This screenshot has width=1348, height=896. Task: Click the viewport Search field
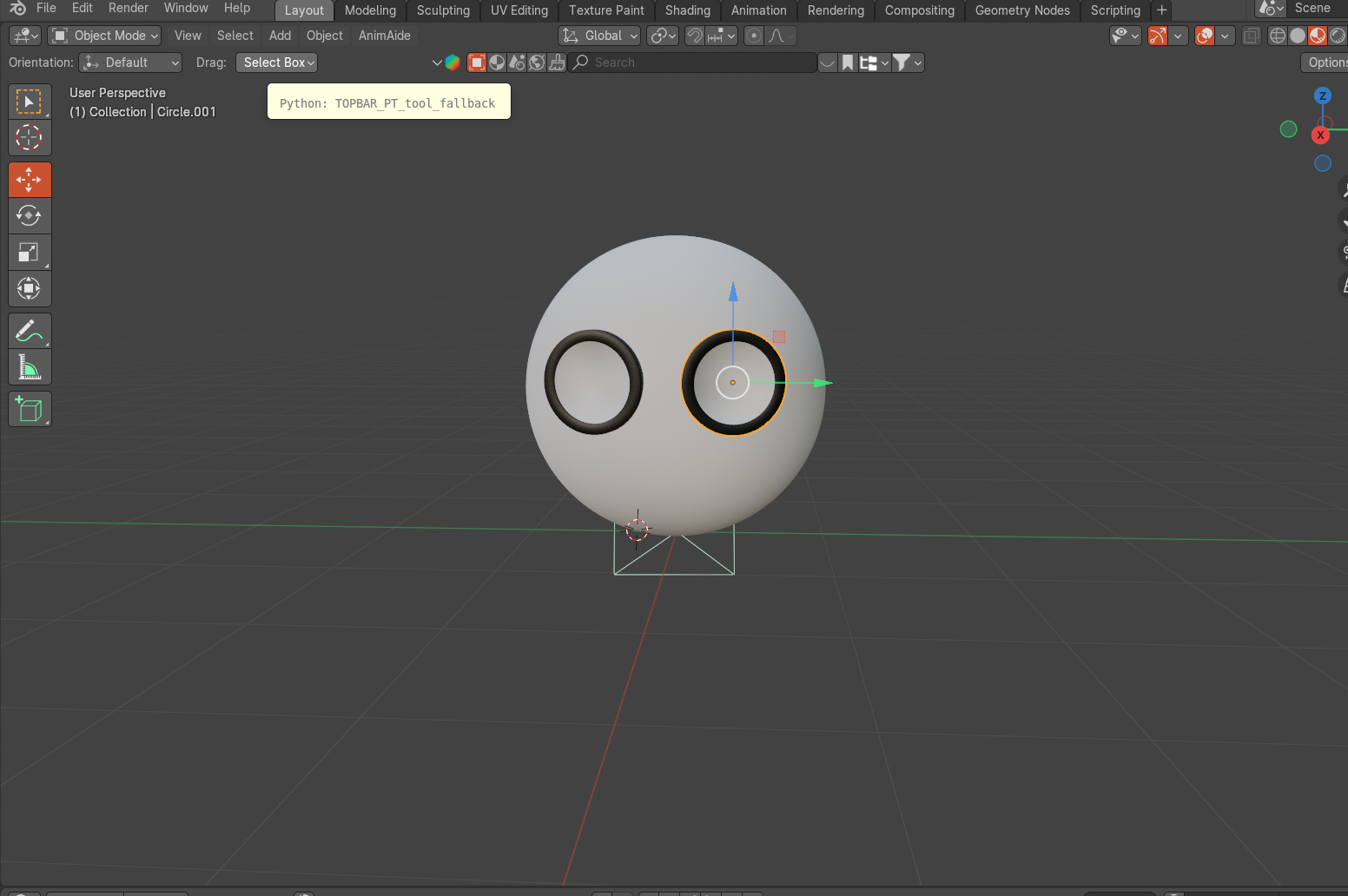(695, 62)
